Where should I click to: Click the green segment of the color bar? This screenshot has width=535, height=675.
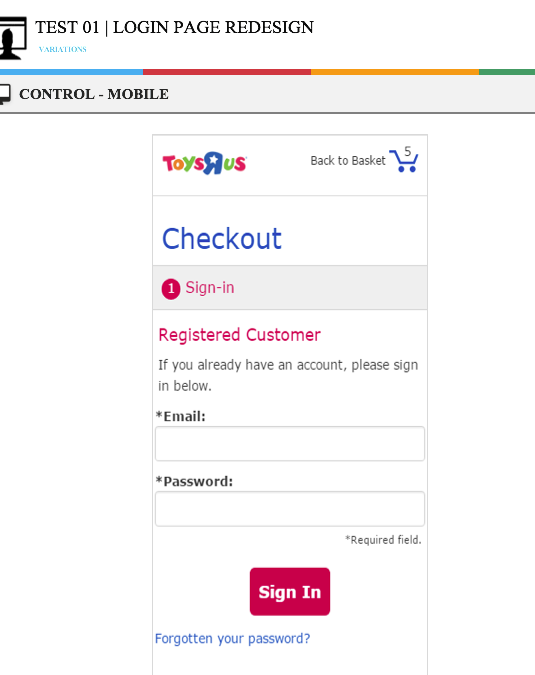507,72
